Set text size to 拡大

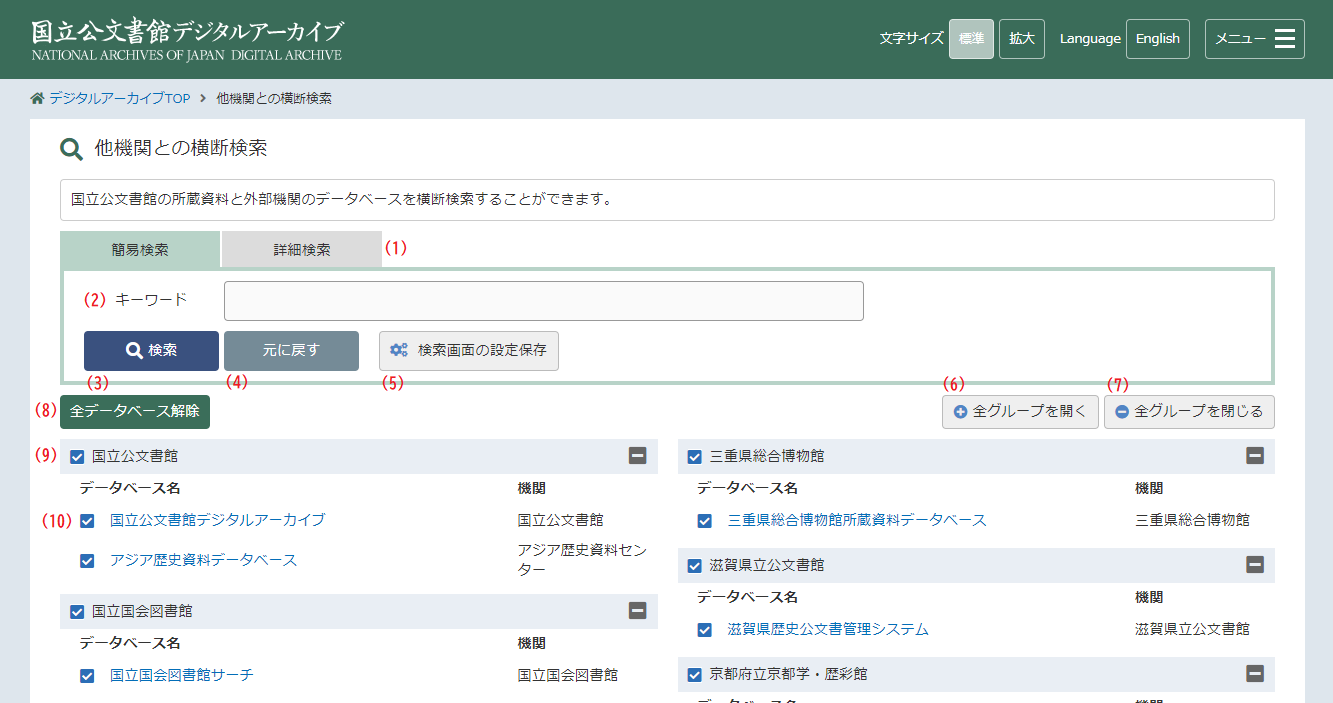[1022, 39]
